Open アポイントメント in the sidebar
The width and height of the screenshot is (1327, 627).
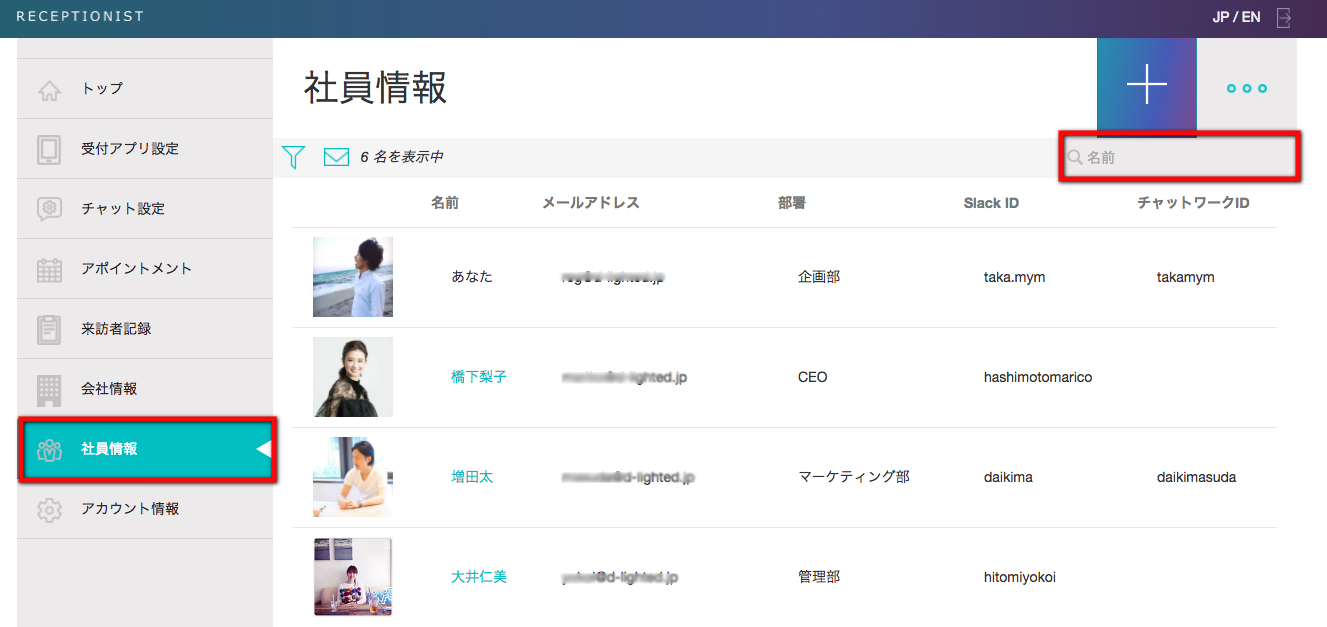(x=136, y=269)
